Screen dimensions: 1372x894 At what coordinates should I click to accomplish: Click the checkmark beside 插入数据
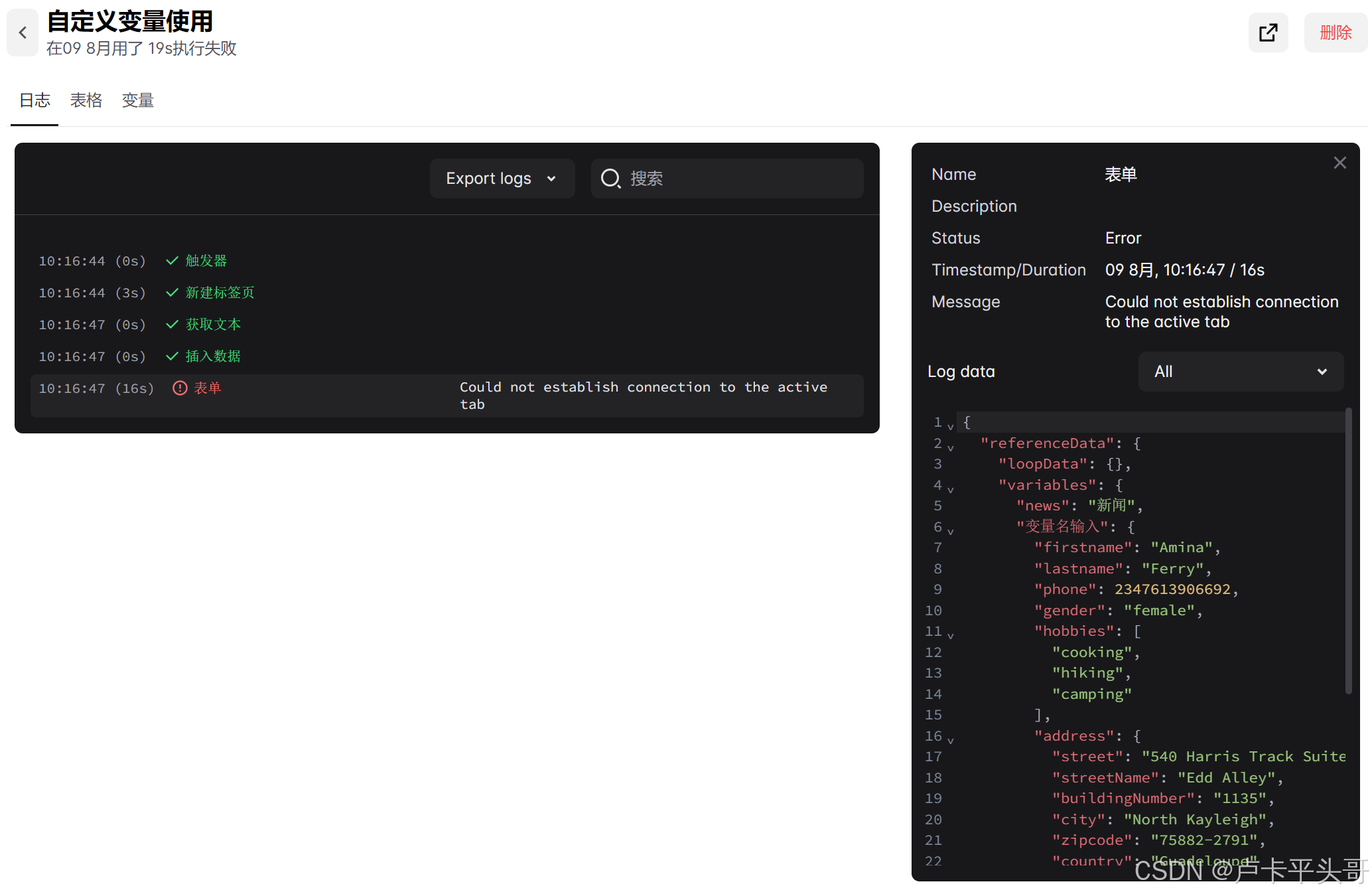coord(172,356)
